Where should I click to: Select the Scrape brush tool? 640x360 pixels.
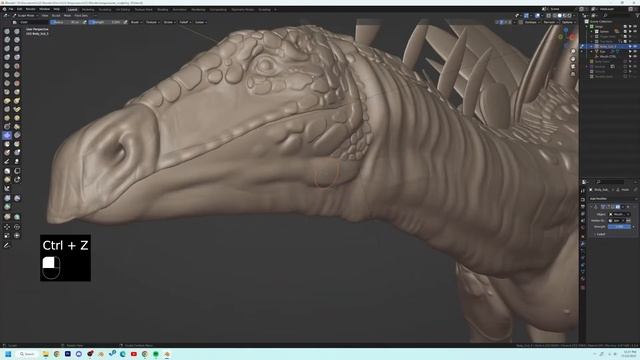[x=7, y=83]
